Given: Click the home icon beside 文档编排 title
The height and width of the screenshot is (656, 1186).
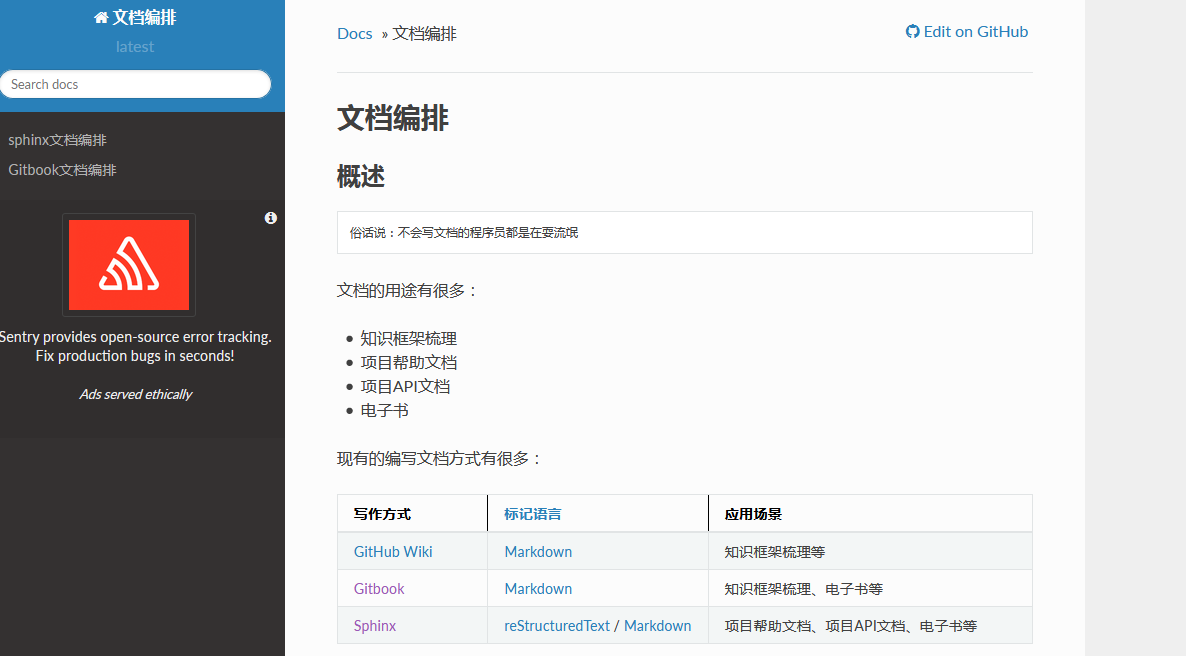Looking at the screenshot, I should click(101, 17).
